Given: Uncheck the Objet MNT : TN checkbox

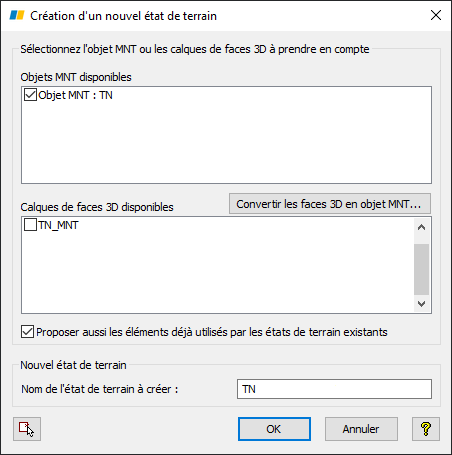Looking at the screenshot, I should pyautogui.click(x=30, y=95).
